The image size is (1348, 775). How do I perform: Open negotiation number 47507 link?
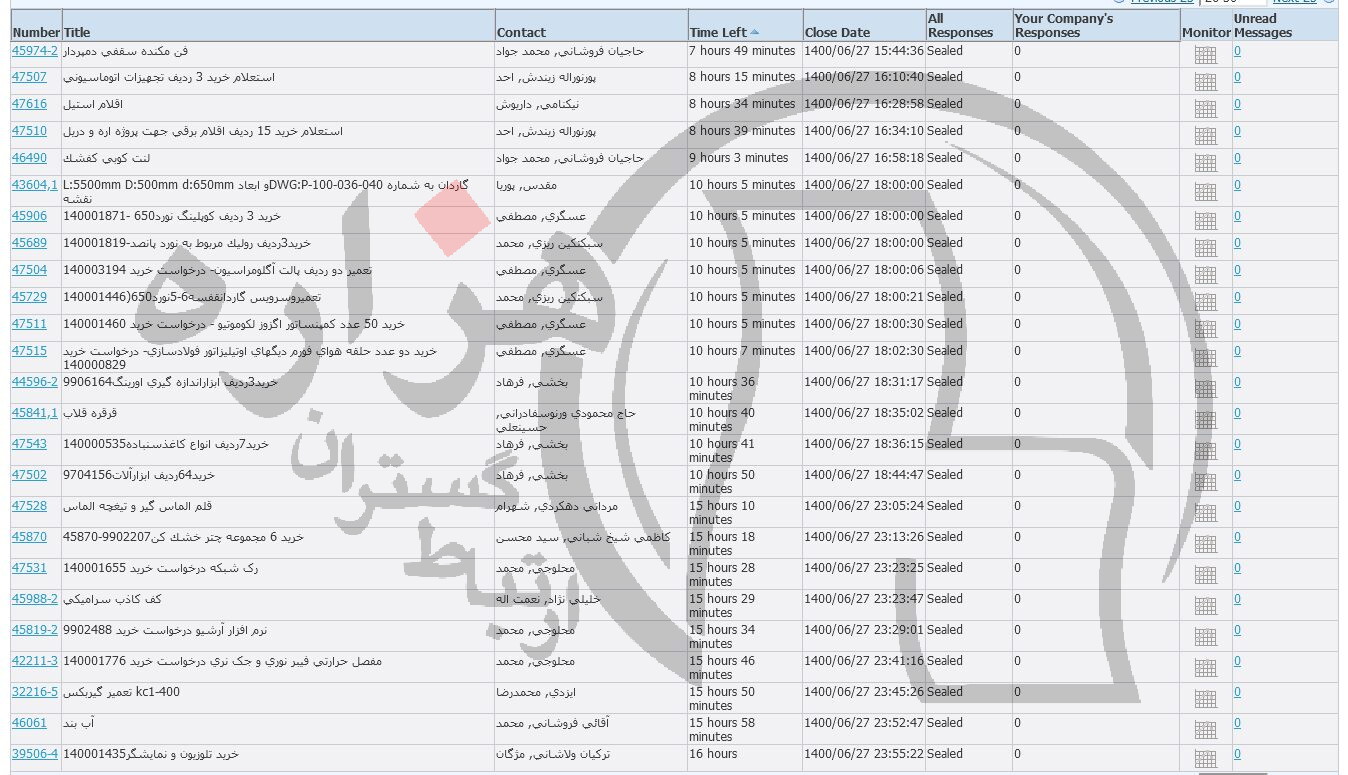coord(29,77)
